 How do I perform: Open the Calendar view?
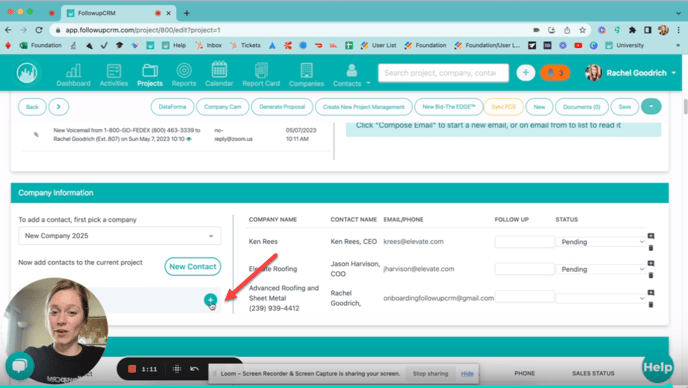pos(219,75)
